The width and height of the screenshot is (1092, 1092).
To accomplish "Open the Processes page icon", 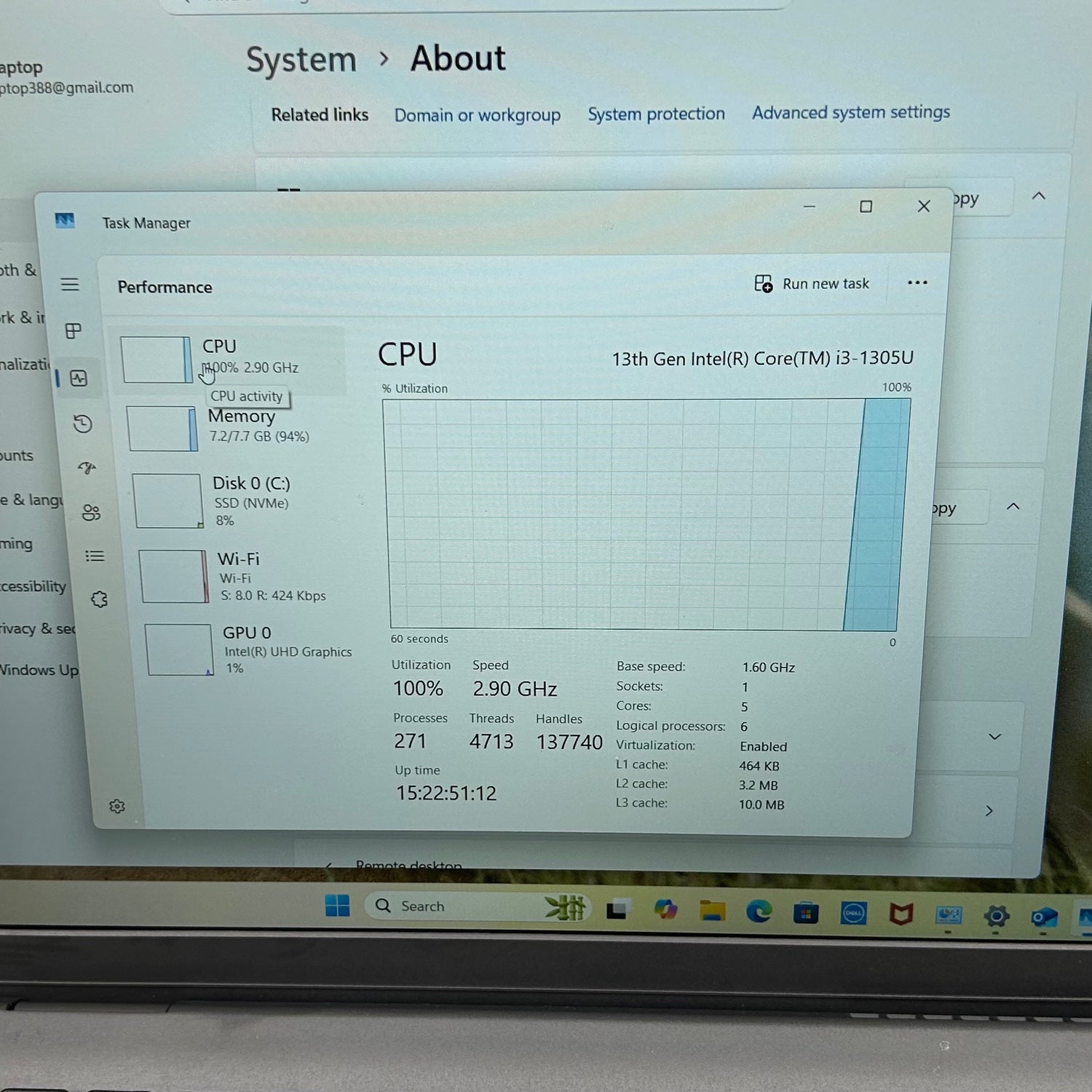I will [74, 331].
